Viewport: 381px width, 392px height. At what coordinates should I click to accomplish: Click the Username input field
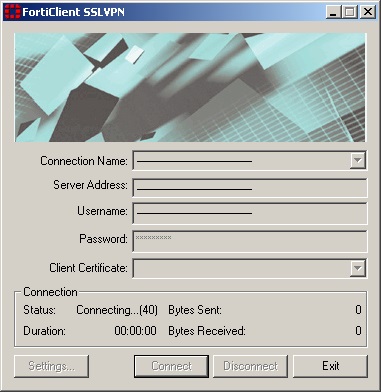pos(250,213)
